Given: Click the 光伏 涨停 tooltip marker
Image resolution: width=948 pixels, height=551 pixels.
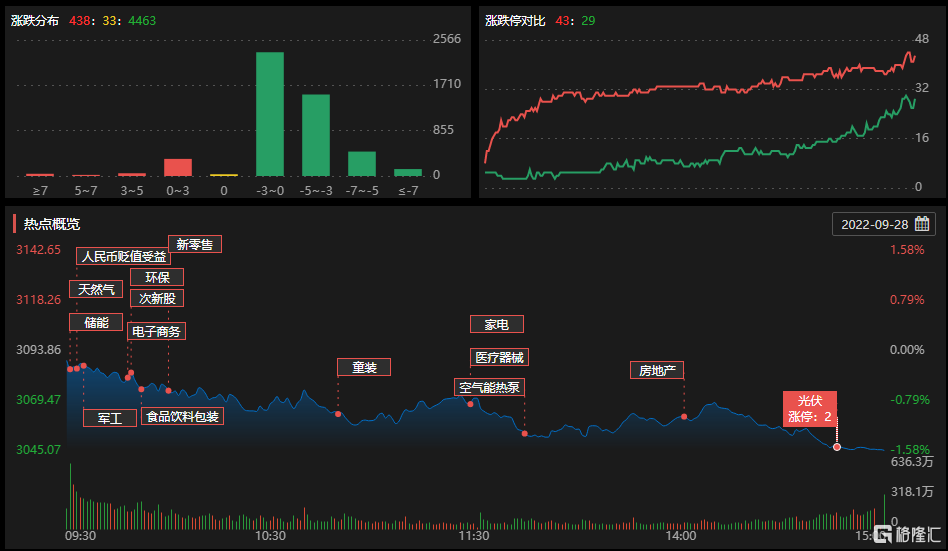Looking at the screenshot, I should 810,408.
